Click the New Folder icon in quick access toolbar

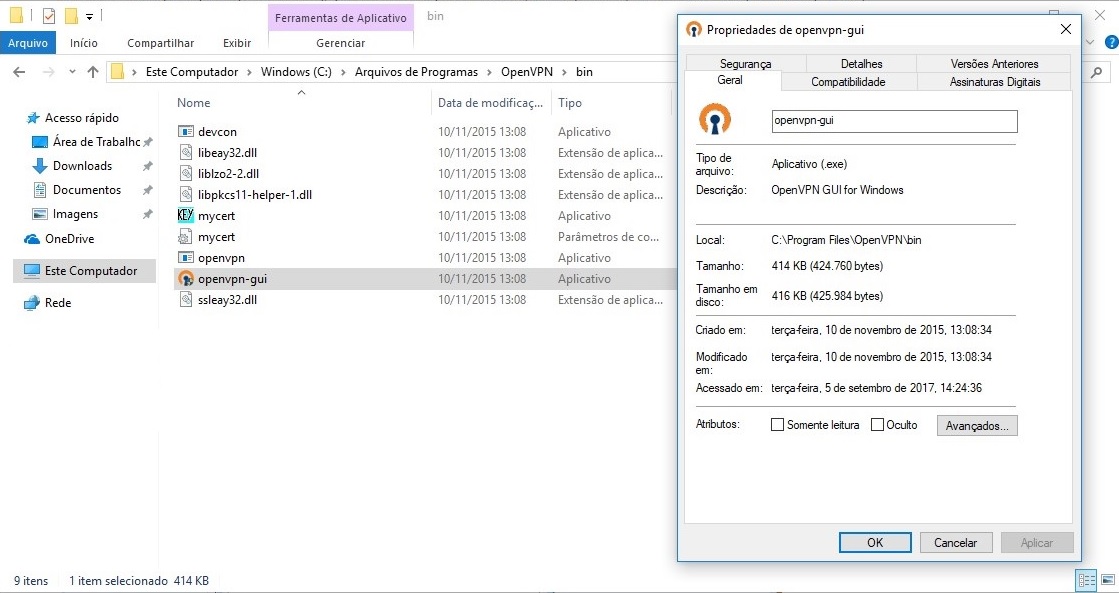tap(71, 15)
